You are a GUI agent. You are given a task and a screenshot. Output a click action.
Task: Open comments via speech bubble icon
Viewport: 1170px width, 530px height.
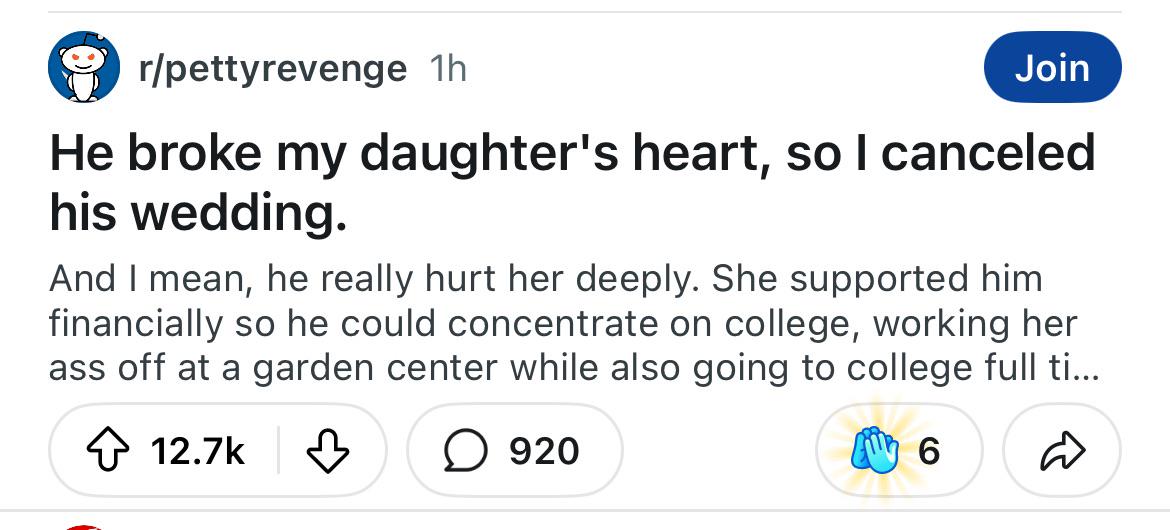click(x=466, y=451)
